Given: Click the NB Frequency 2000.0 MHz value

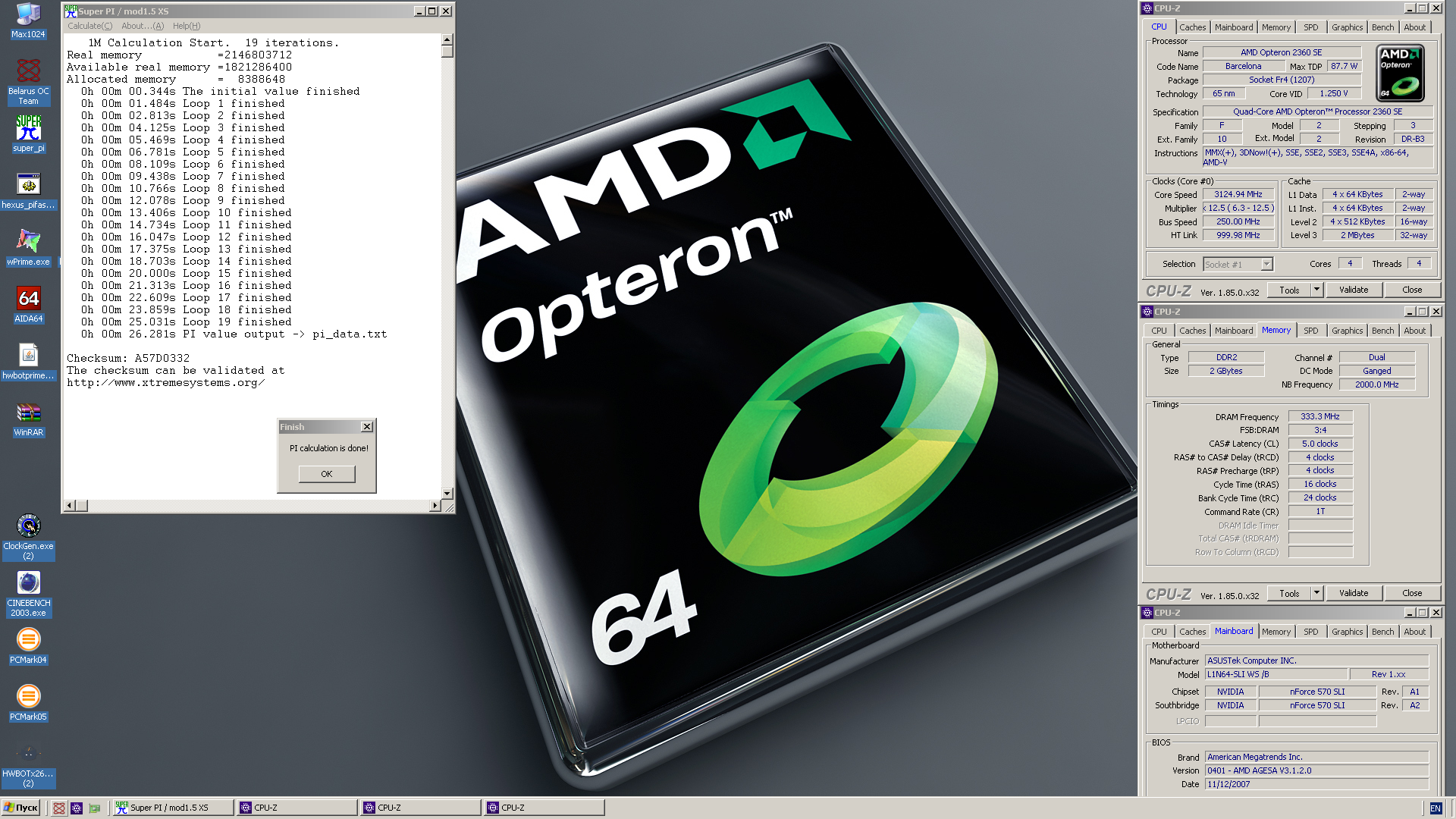Looking at the screenshot, I should 1377,384.
